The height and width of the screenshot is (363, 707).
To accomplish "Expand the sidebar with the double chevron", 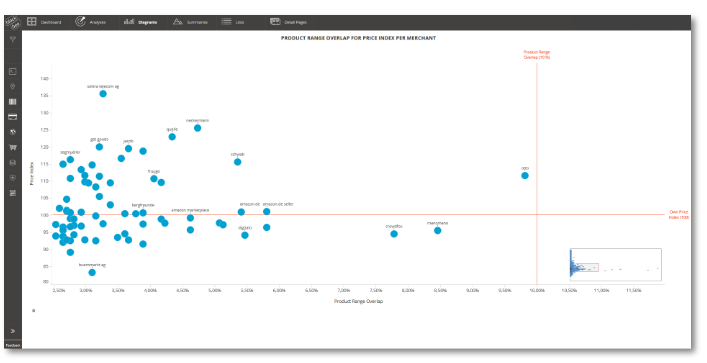I will click(13, 331).
